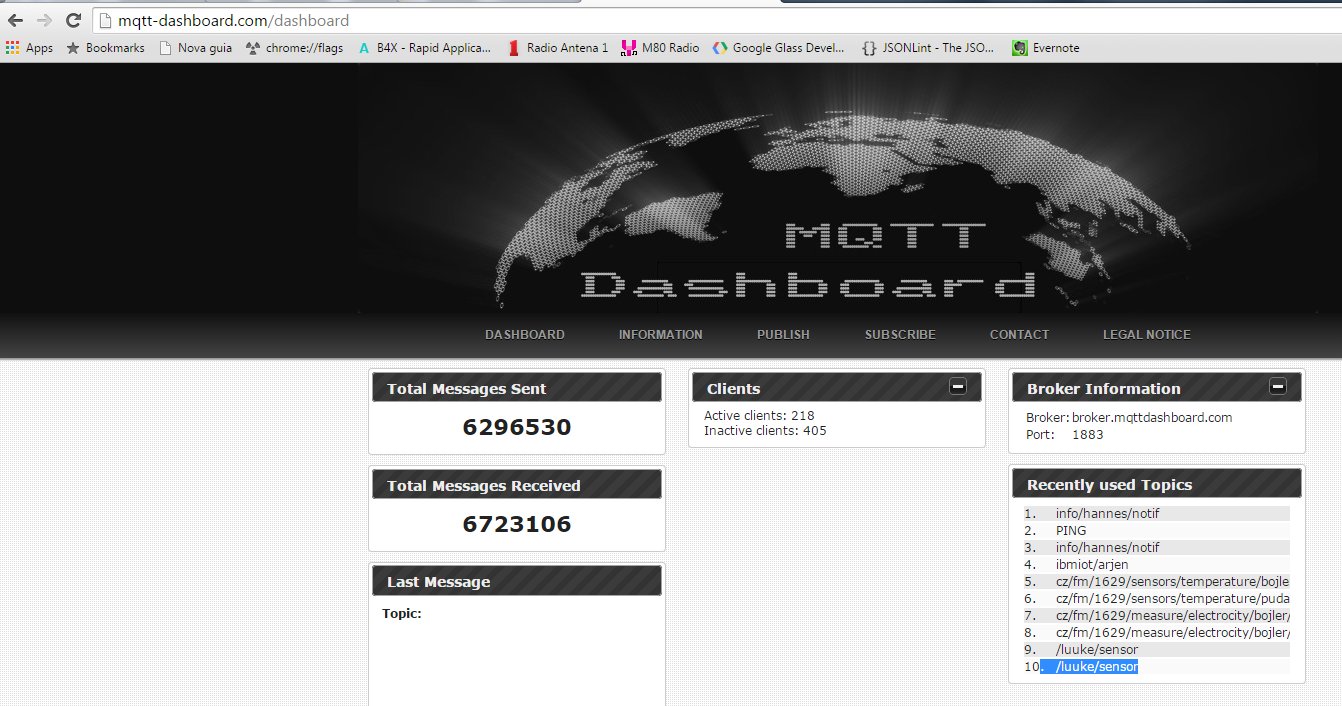The width and height of the screenshot is (1342, 706).
Task: Click the Inactive clients: 405 text
Action: tap(765, 431)
